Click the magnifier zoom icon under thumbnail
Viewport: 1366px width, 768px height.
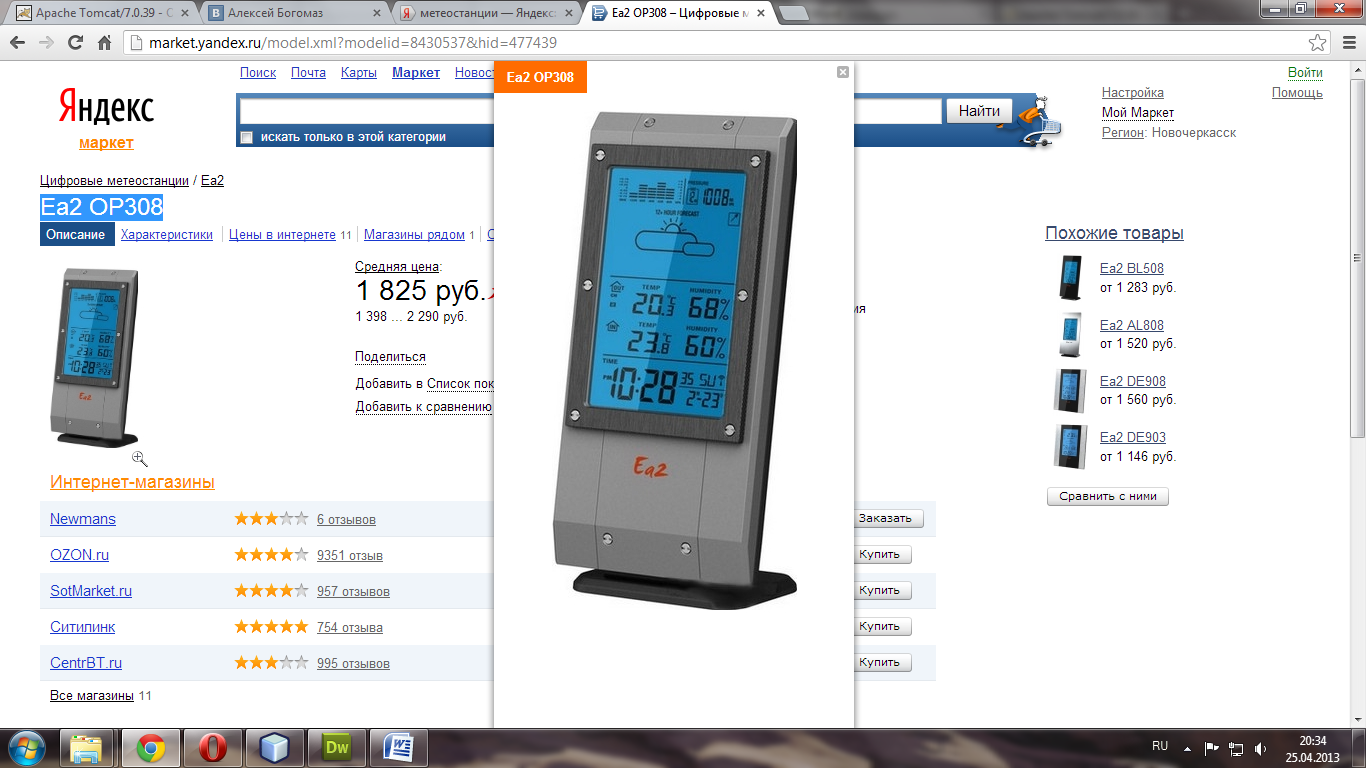[x=140, y=458]
